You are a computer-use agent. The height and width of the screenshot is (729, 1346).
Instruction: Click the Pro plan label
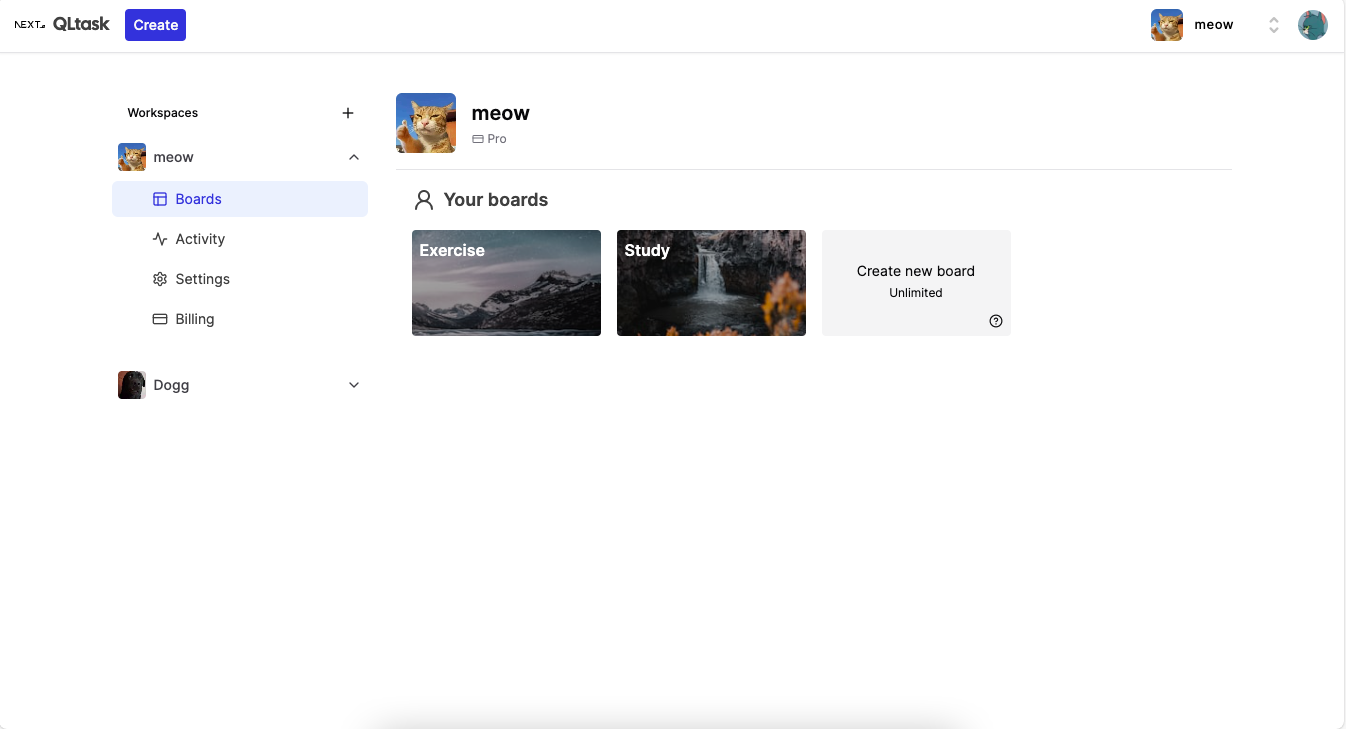tap(490, 139)
